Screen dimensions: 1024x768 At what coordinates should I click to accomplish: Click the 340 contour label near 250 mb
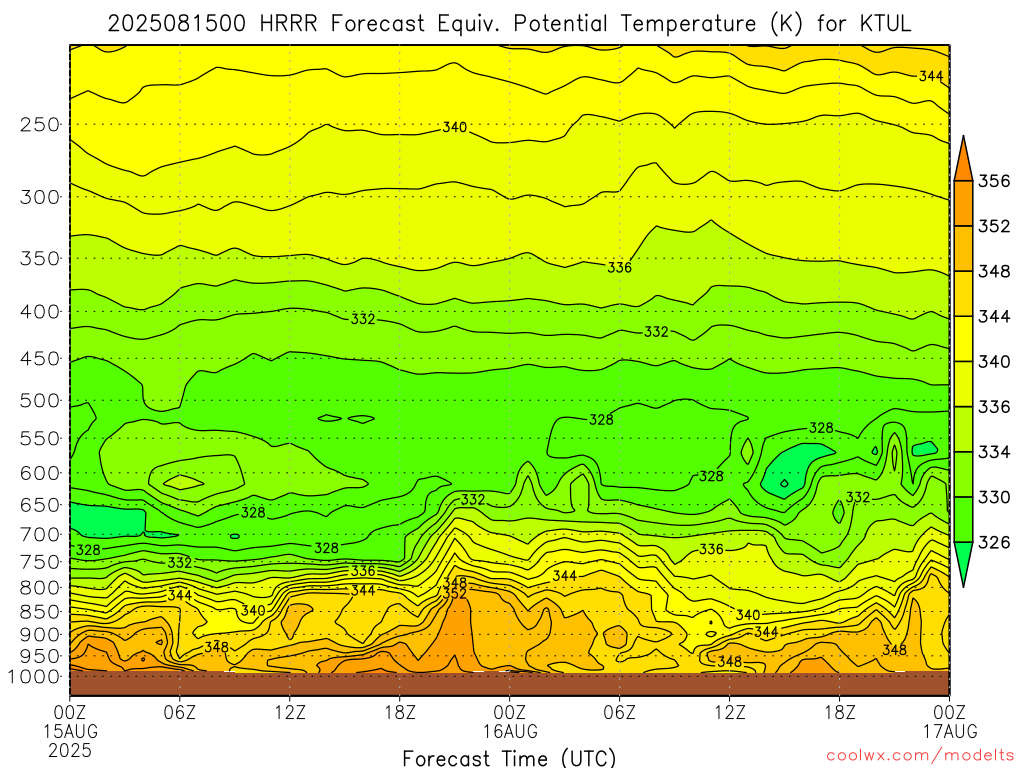point(455,127)
